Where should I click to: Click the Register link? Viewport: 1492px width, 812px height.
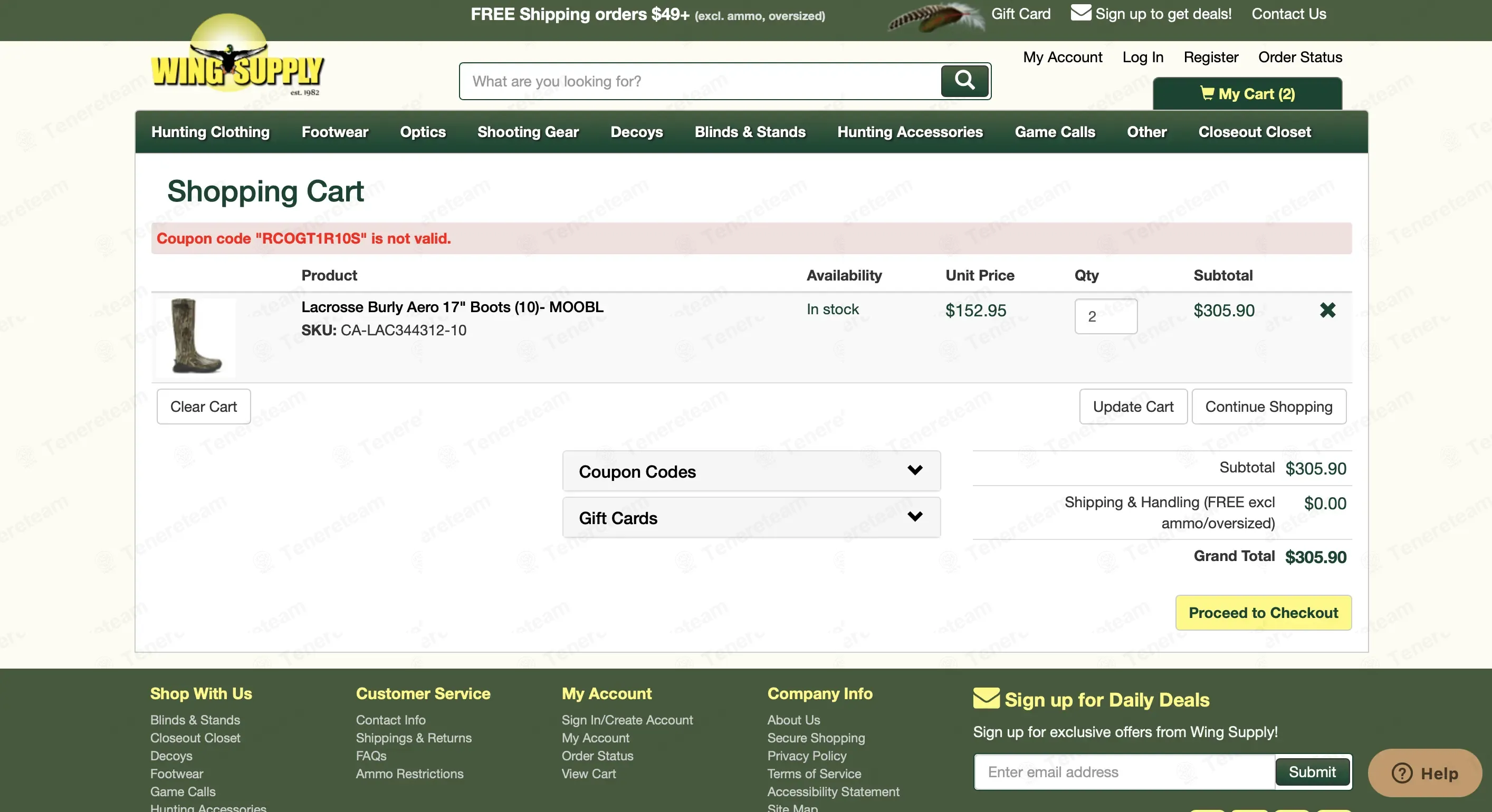point(1210,57)
